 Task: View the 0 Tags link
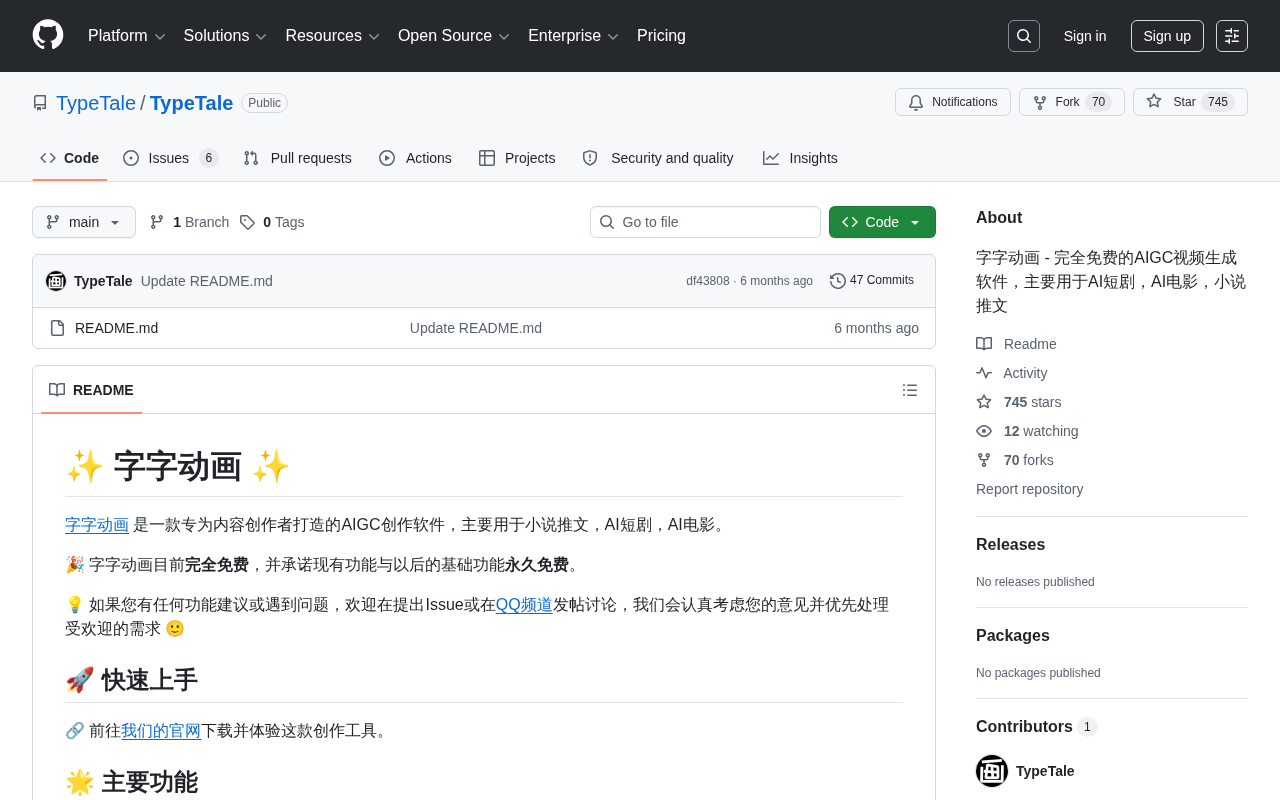click(272, 222)
